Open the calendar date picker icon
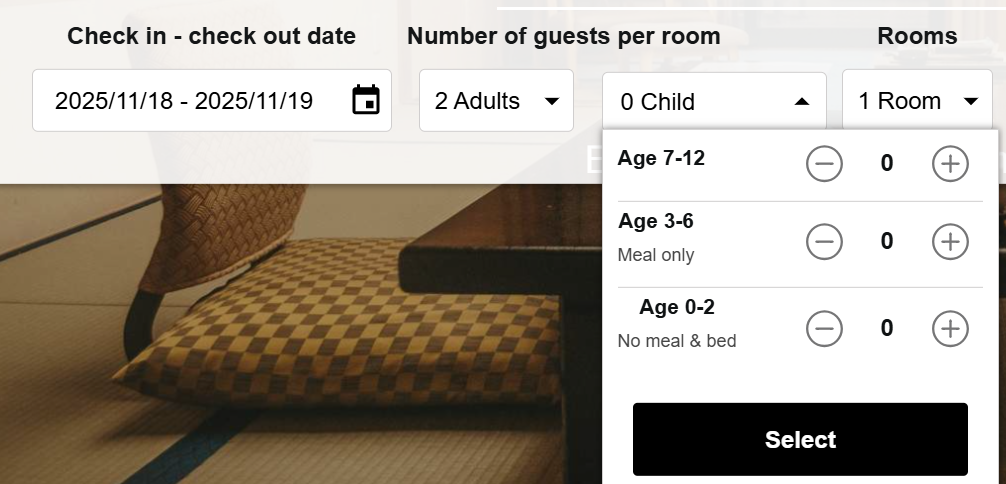This screenshot has height=484, width=1006. tap(366, 100)
